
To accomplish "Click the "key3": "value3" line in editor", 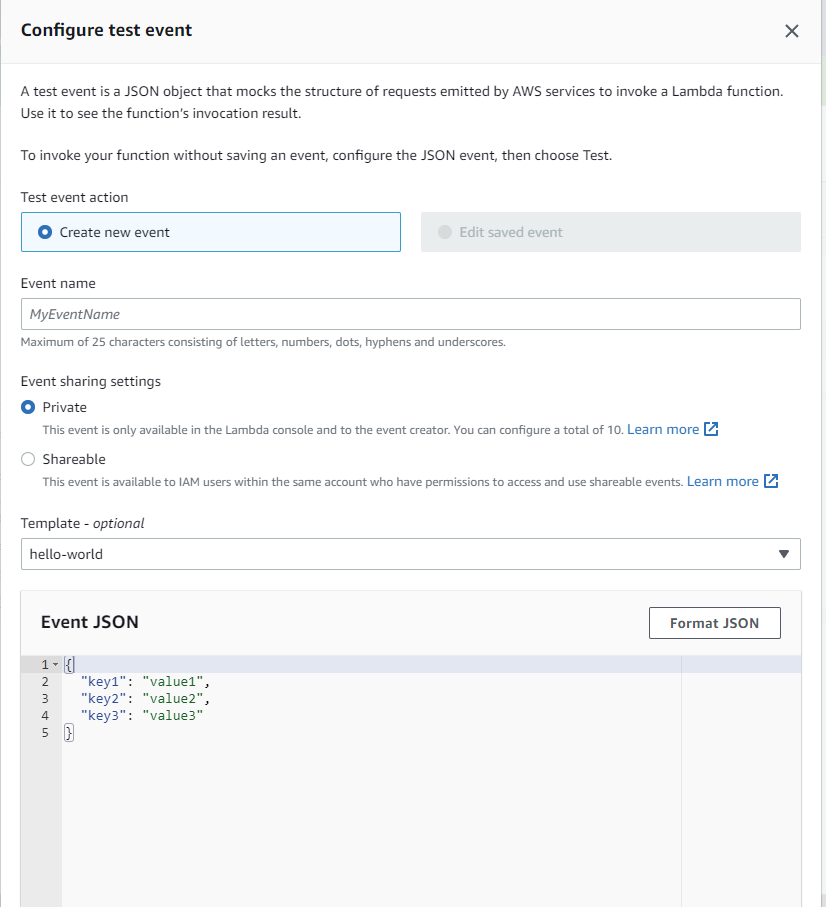I will 142,716.
